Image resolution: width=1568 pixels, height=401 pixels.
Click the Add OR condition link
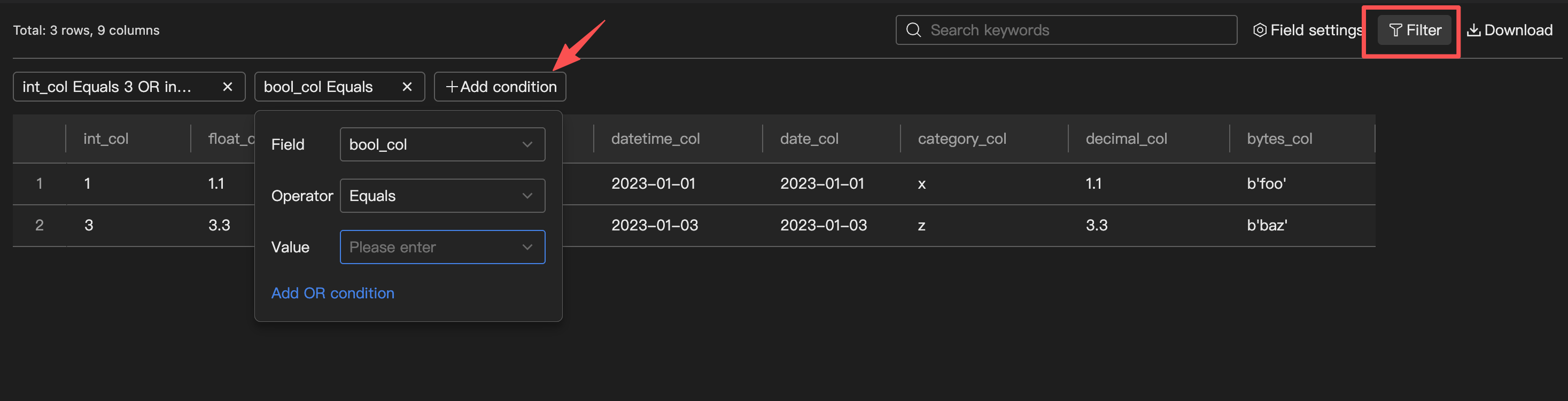[332, 293]
